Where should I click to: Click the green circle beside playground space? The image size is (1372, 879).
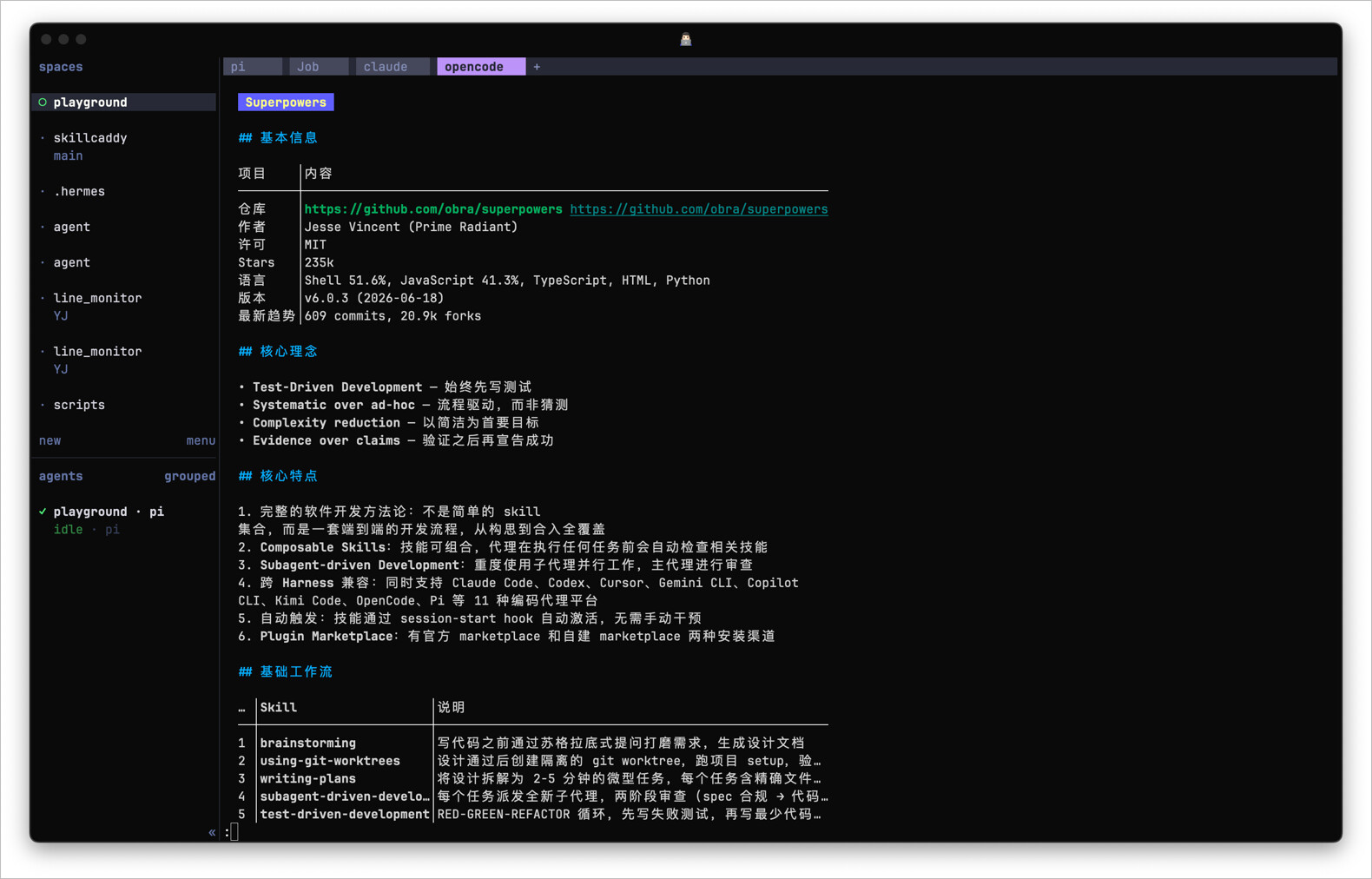pyautogui.click(x=43, y=102)
